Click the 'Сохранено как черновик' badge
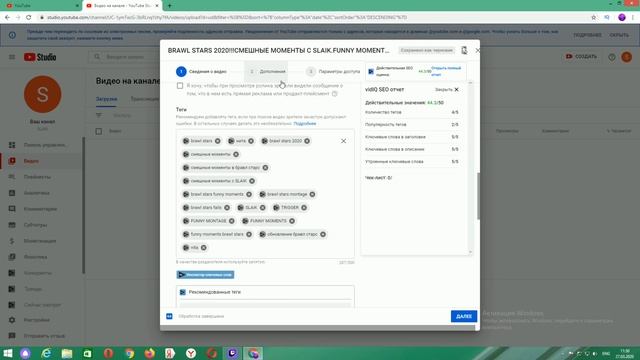Viewport: 640px width, 360px height. [x=427, y=50]
